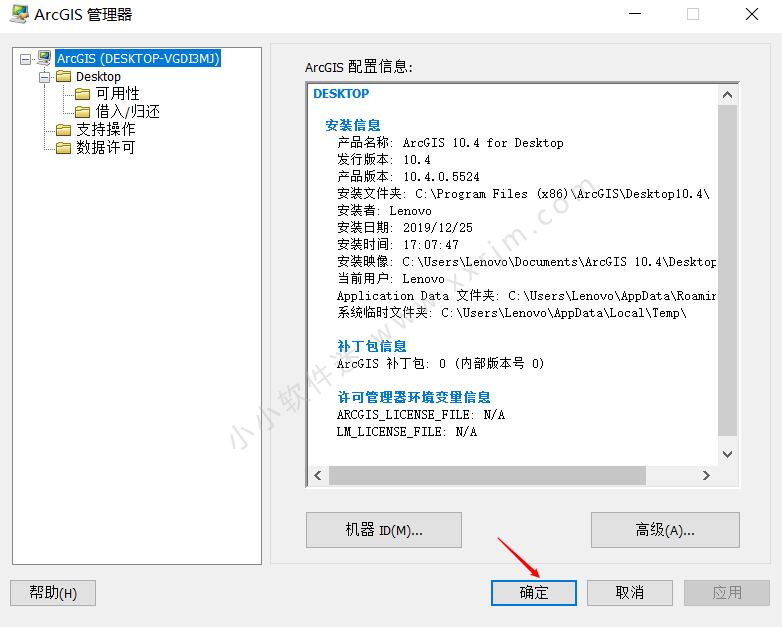Viewport: 782px width, 627px height.
Task: Click the 补丁包信息 heading
Action: pyautogui.click(x=372, y=346)
